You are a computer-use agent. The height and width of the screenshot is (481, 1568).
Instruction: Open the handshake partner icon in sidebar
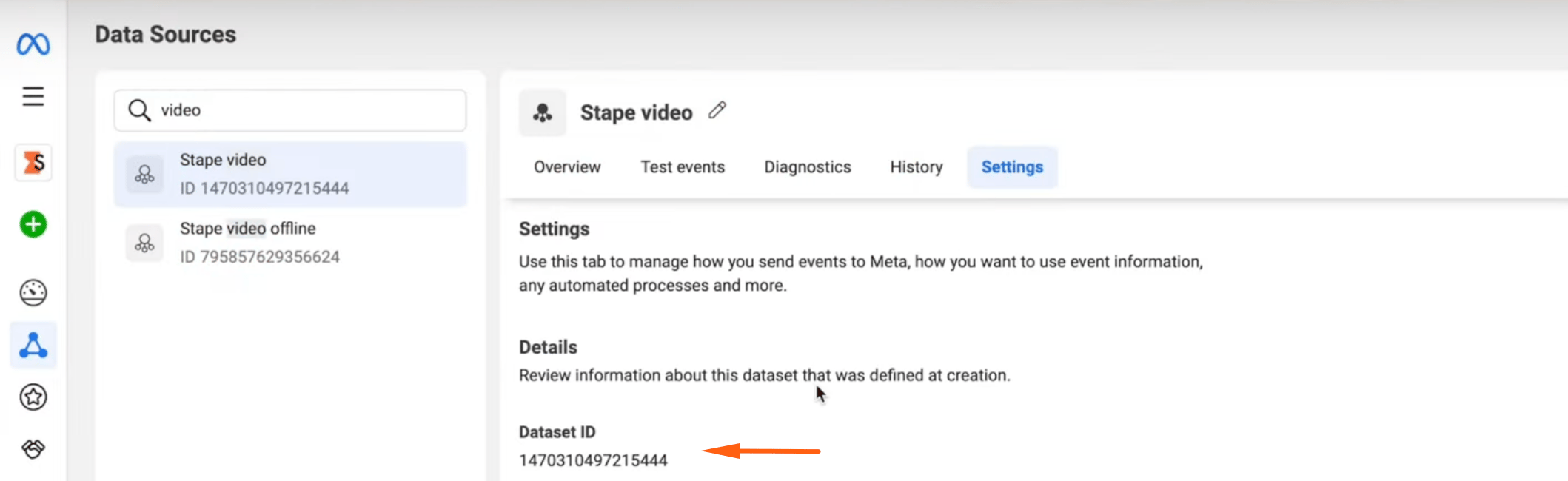coord(33,448)
